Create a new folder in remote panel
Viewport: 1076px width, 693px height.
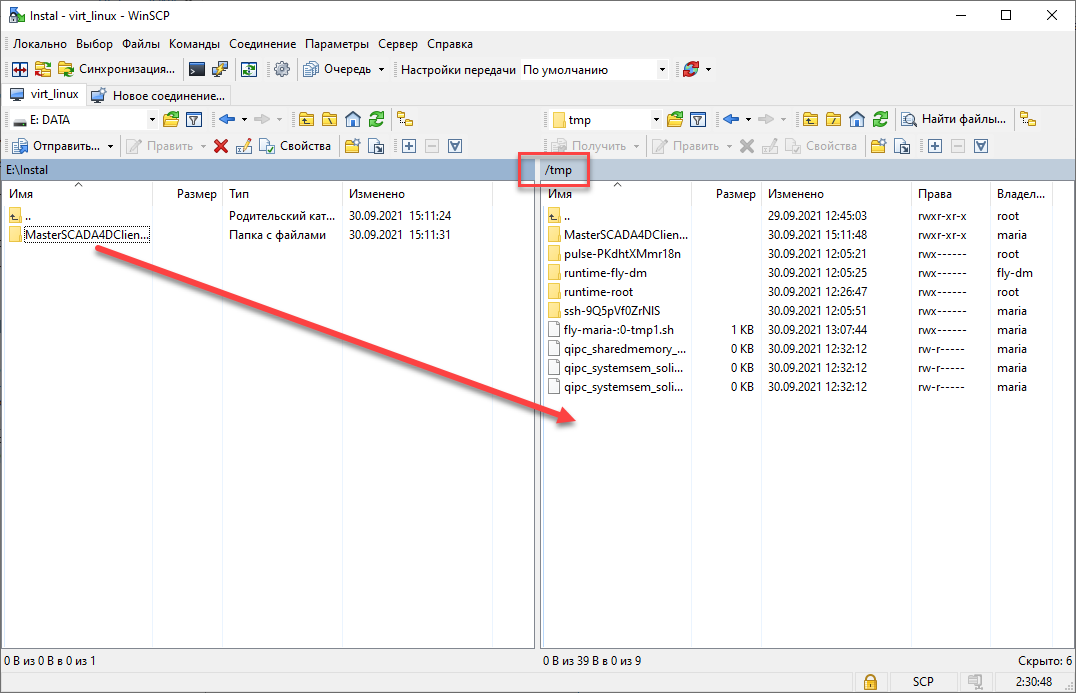pyautogui.click(x=879, y=146)
